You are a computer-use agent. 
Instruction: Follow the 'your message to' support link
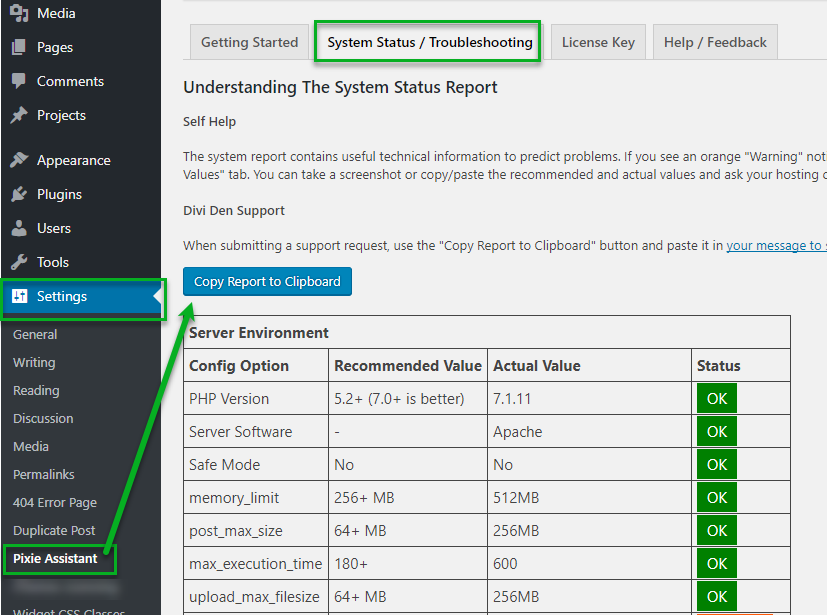pos(775,245)
